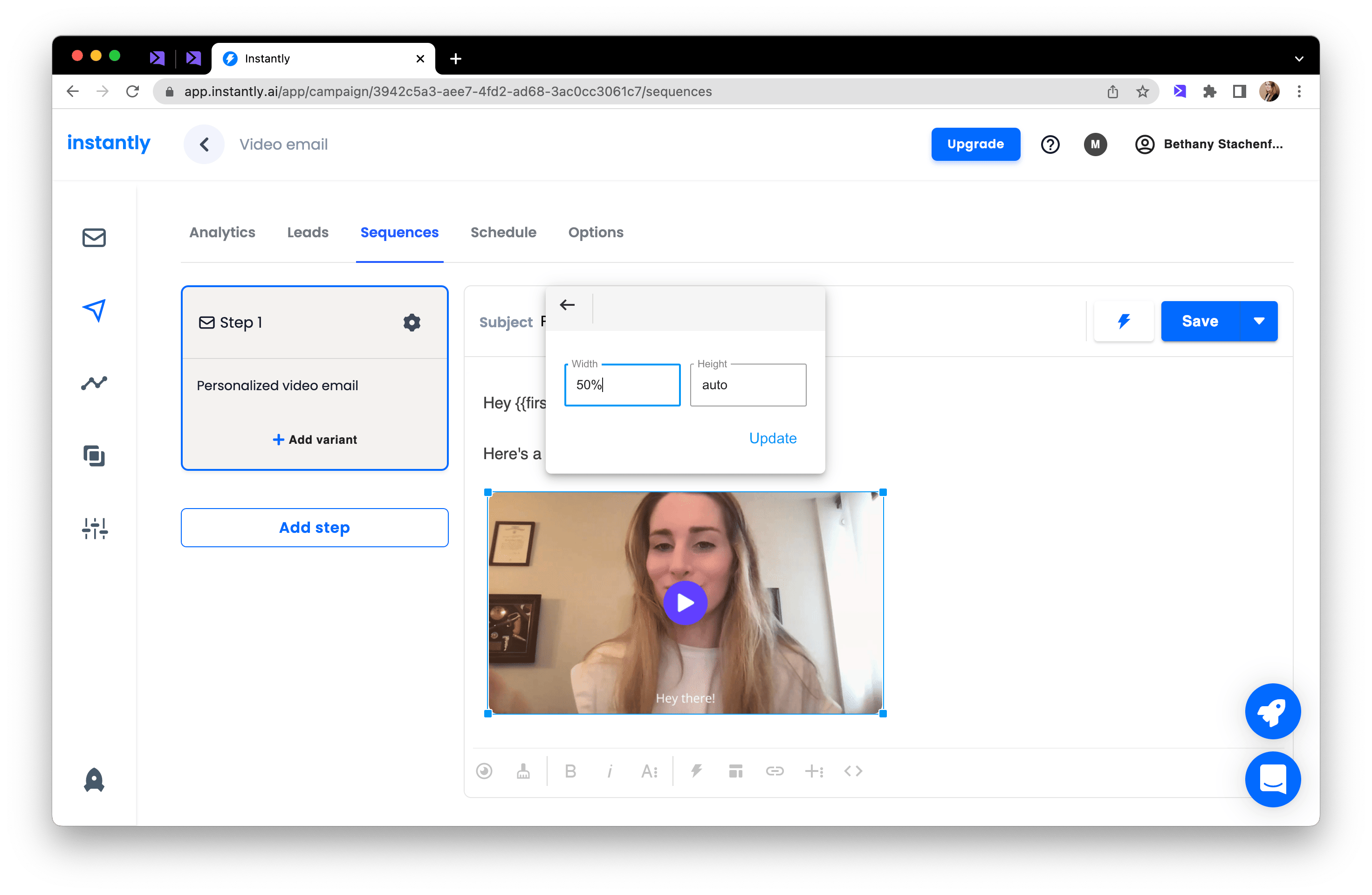Image resolution: width=1372 pixels, height=895 pixels.
Task: Open the templates layout icon in editor toolbar
Action: pos(735,771)
